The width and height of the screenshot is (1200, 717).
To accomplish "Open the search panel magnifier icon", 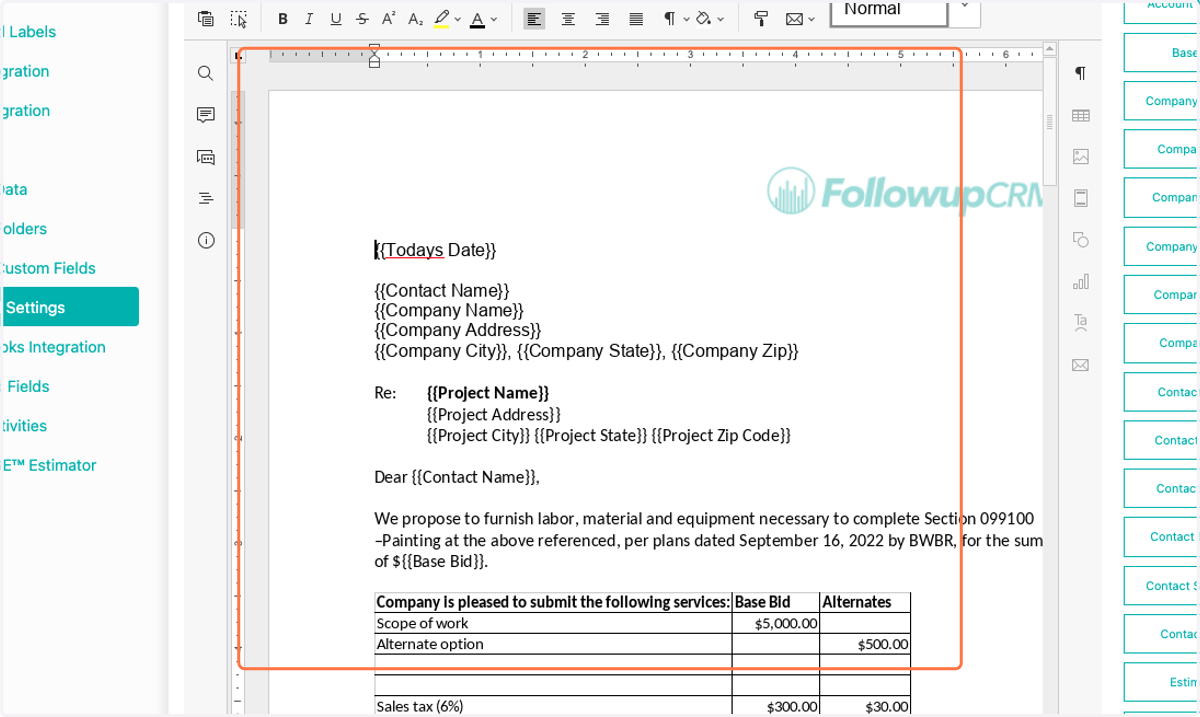I will [x=206, y=73].
